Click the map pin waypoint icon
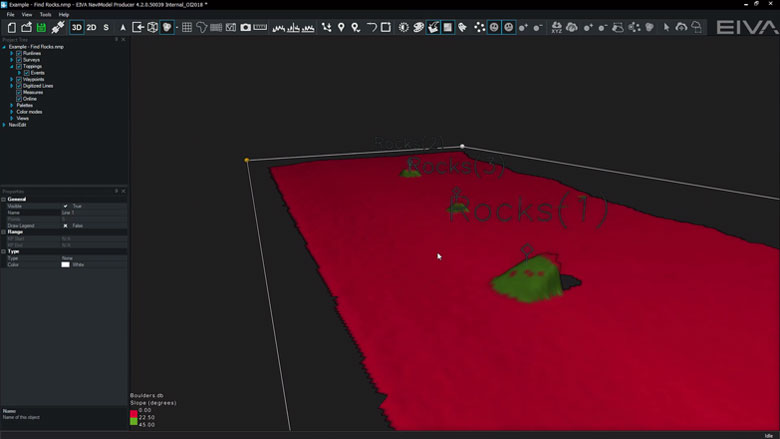The height and width of the screenshot is (439, 780). (x=341, y=27)
